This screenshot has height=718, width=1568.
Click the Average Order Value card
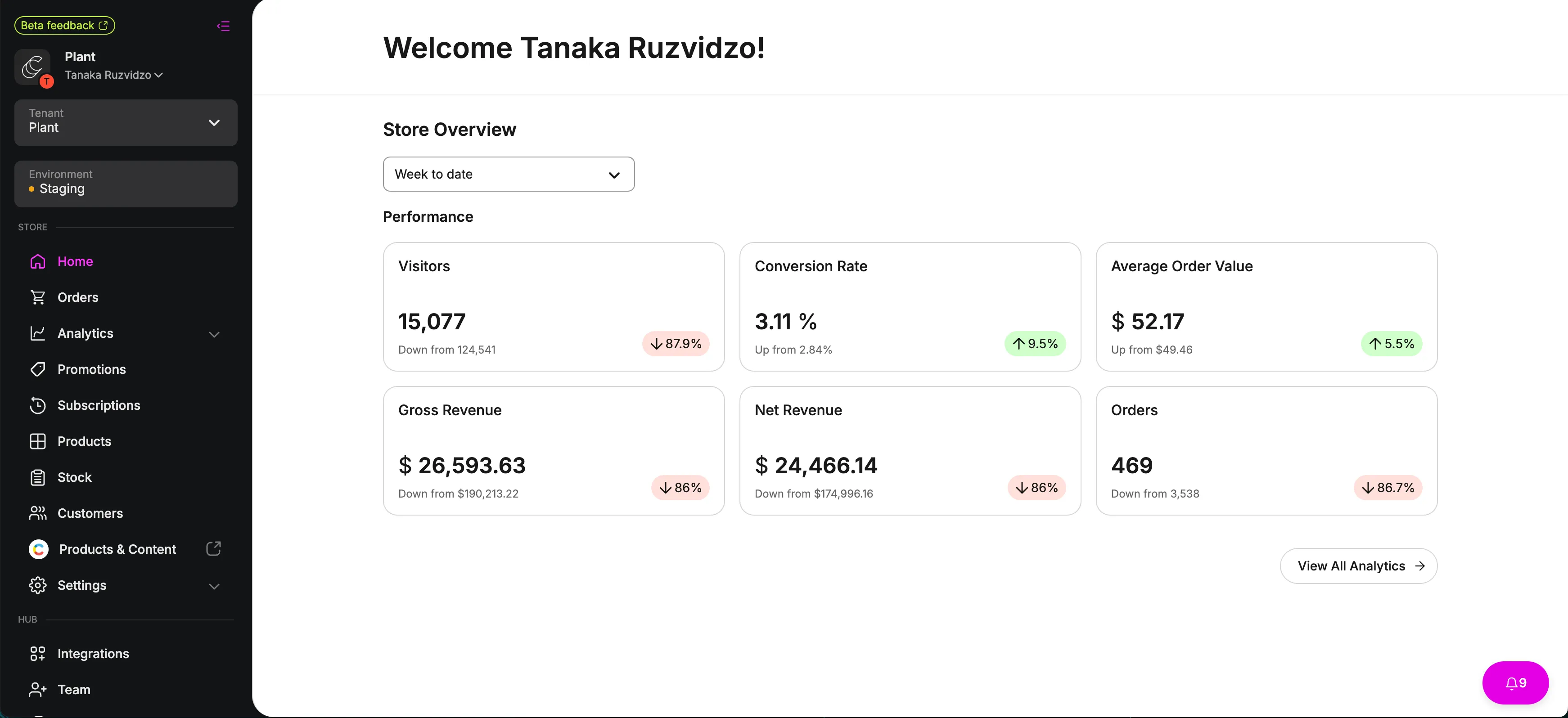click(x=1267, y=307)
